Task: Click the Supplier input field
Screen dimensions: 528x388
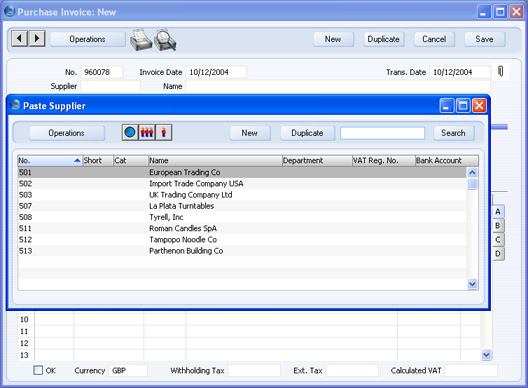Action: pos(110,86)
